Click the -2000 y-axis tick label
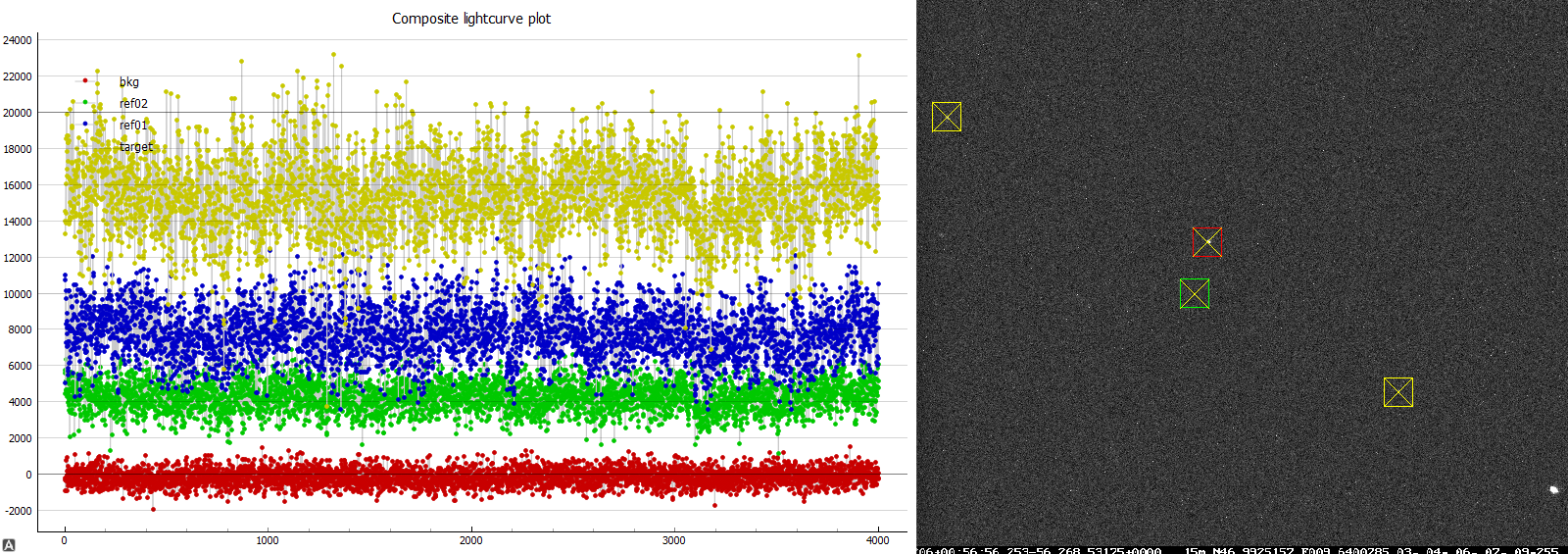Screen dimensions: 1568x554 20,511
